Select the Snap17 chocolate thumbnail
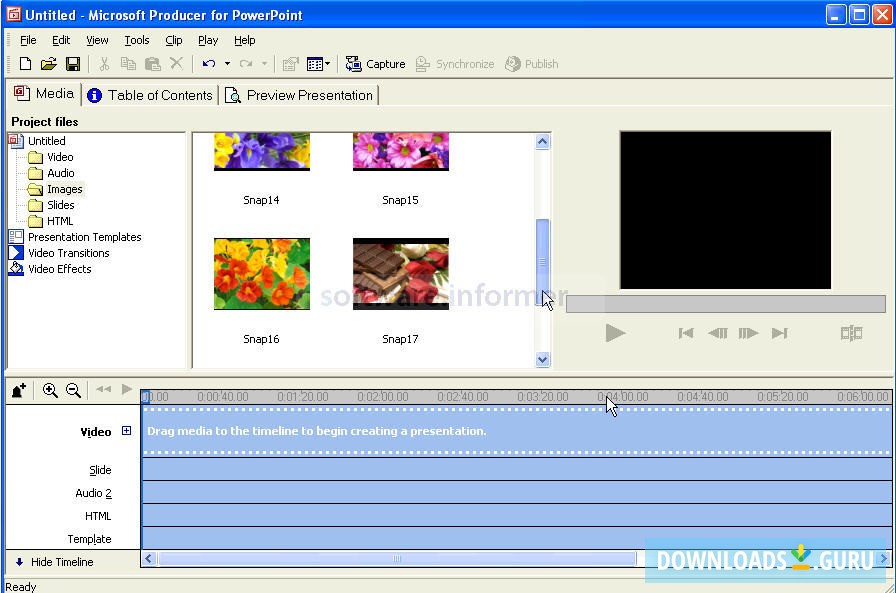Screen dimensions: 896x593 coord(400,272)
